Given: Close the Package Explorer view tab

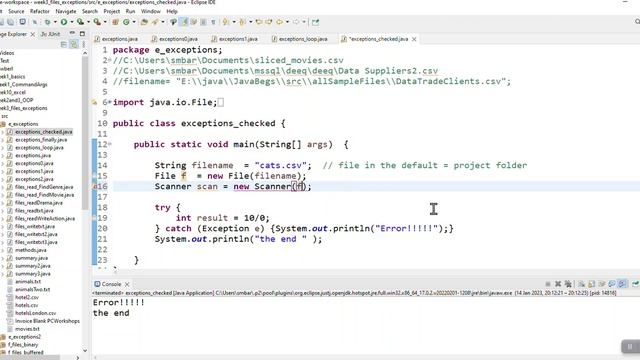Looking at the screenshot, I should point(33,34).
